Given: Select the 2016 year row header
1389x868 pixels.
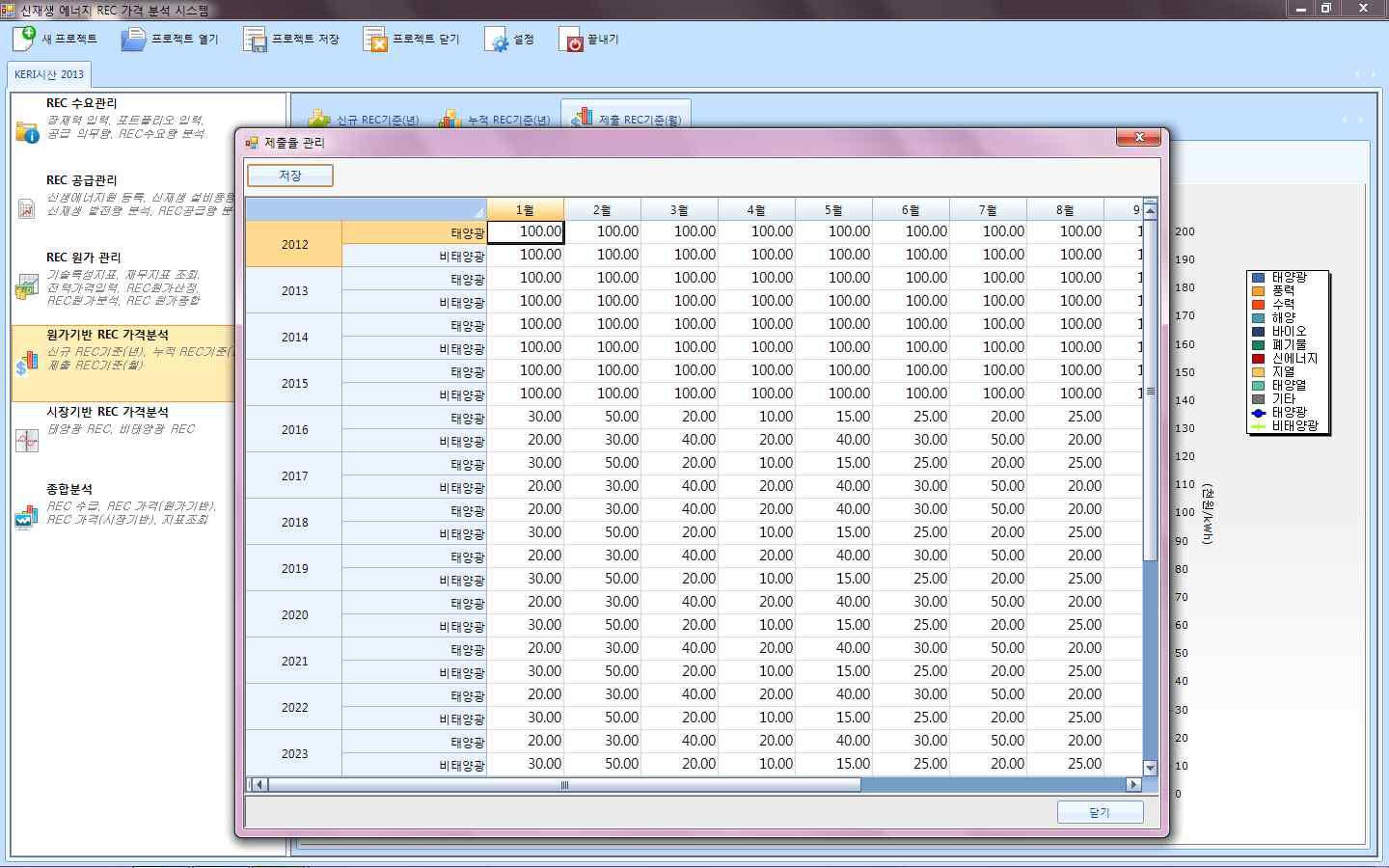Looking at the screenshot, I should click(x=294, y=429).
